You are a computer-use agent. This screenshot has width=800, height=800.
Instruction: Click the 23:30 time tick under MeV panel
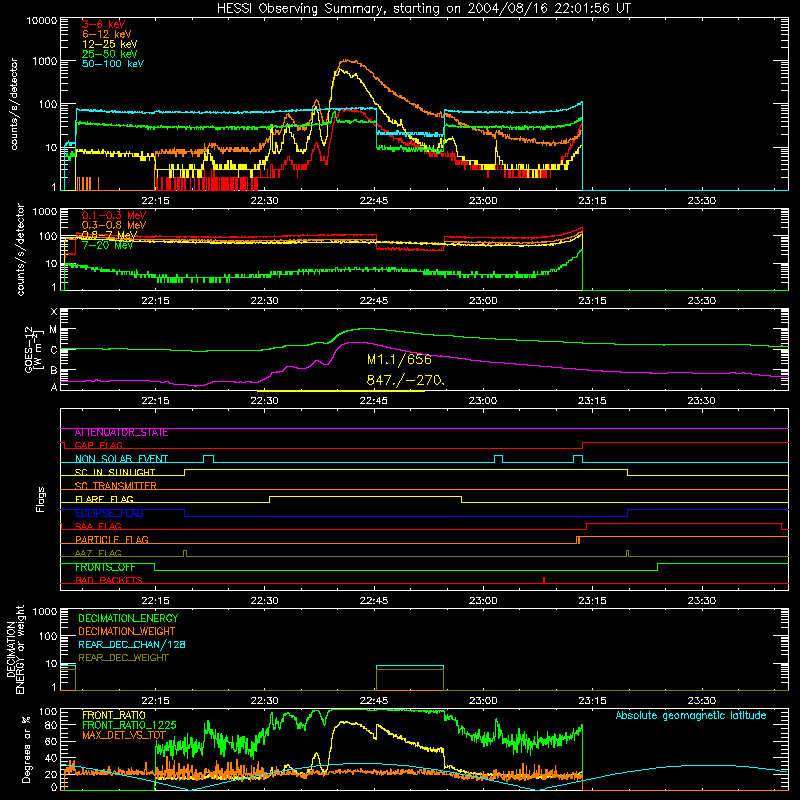pyautogui.click(x=702, y=301)
